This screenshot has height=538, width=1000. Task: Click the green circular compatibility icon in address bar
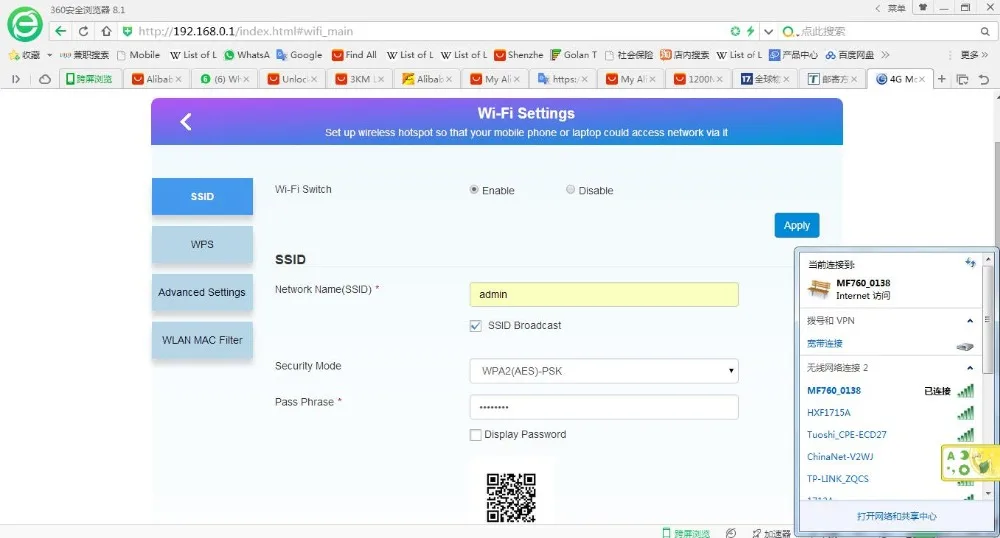pyautogui.click(x=735, y=31)
